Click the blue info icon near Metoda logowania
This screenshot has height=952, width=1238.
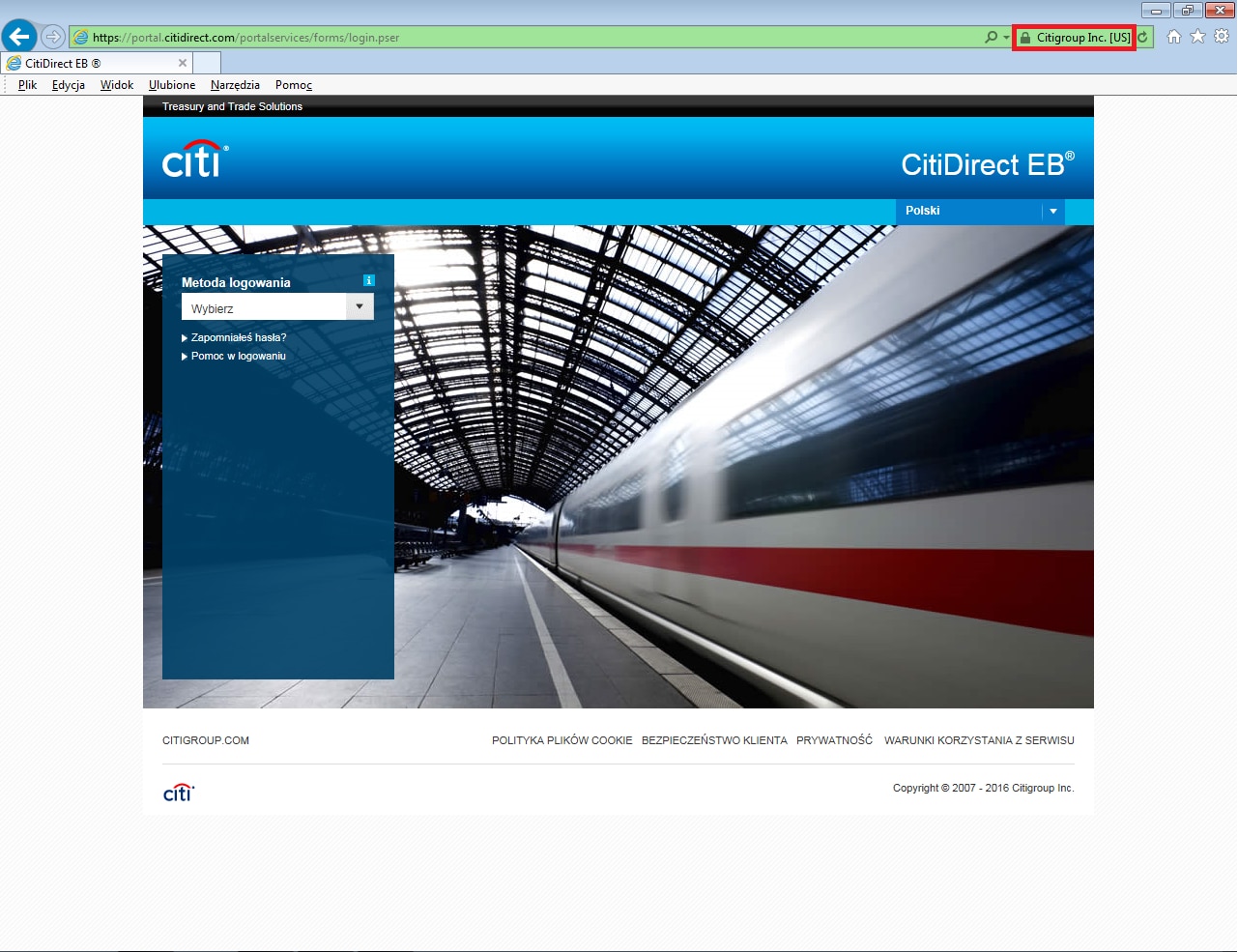coord(368,280)
